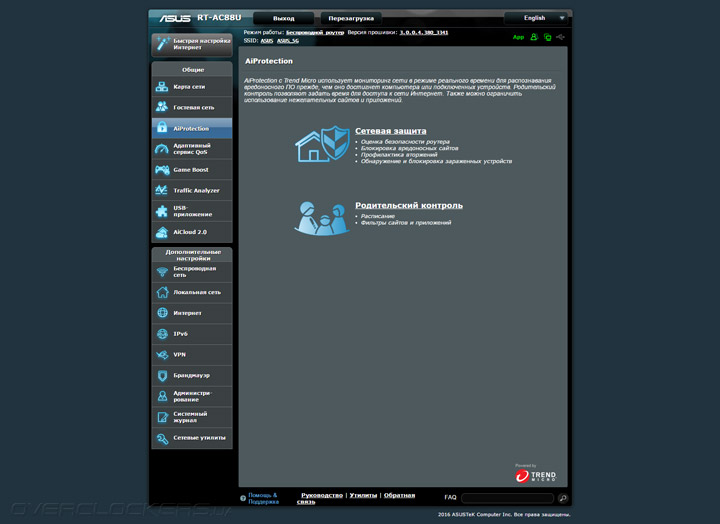Open the Network Map icon (Карта сети)

[162, 86]
